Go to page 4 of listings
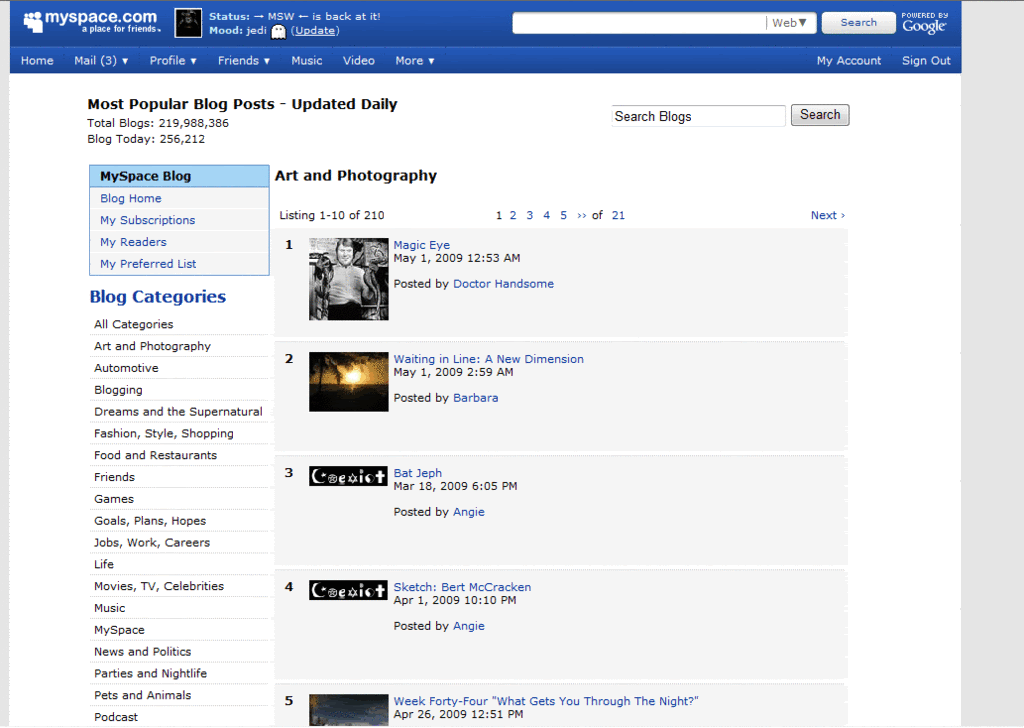 [547, 215]
